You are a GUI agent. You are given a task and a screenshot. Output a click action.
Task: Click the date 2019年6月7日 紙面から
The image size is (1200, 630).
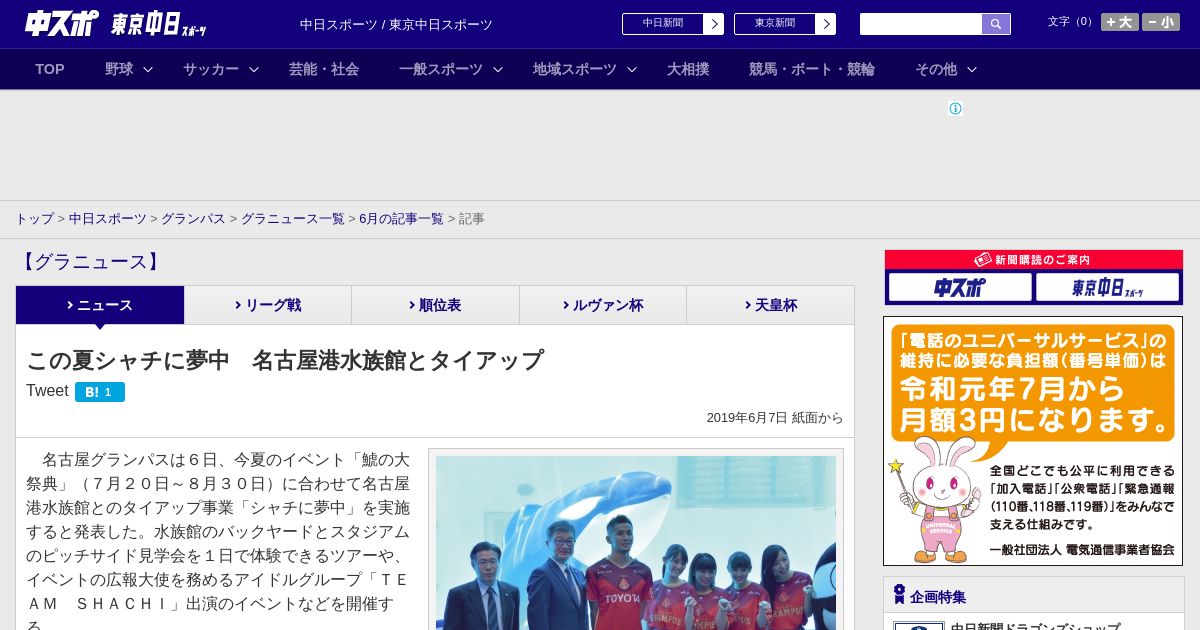(775, 418)
